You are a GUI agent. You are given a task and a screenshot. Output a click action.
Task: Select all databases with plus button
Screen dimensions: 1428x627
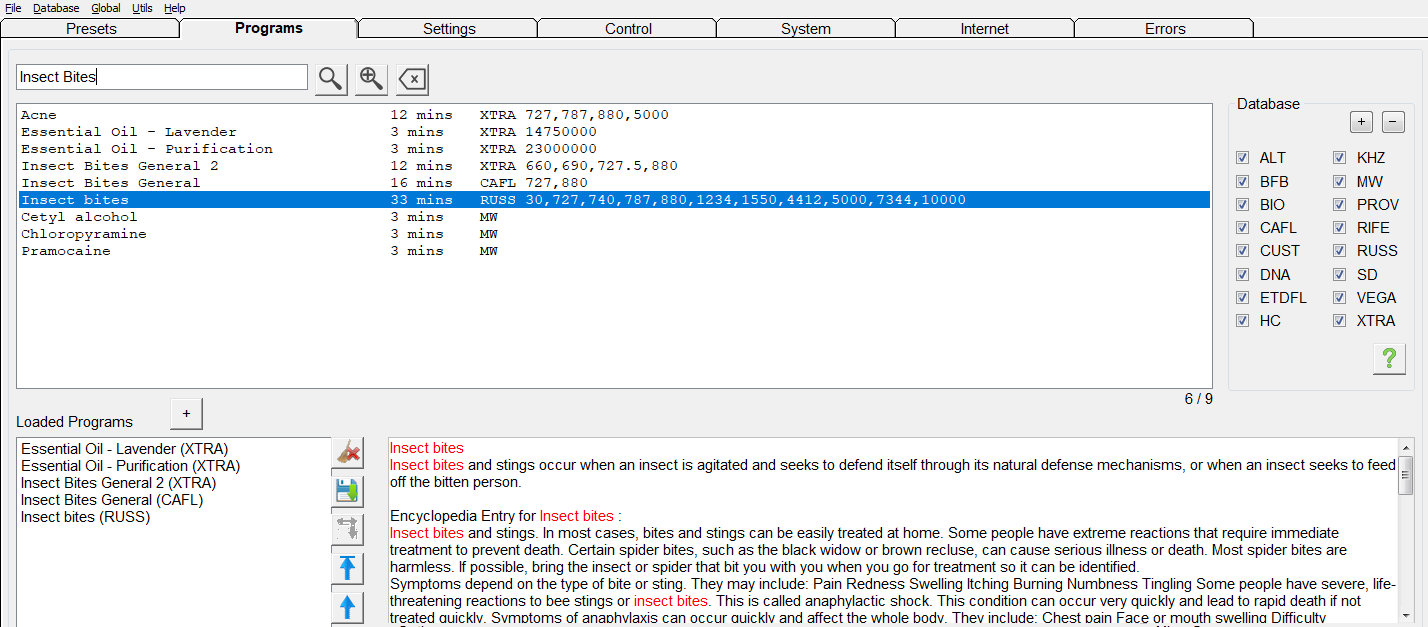1361,122
